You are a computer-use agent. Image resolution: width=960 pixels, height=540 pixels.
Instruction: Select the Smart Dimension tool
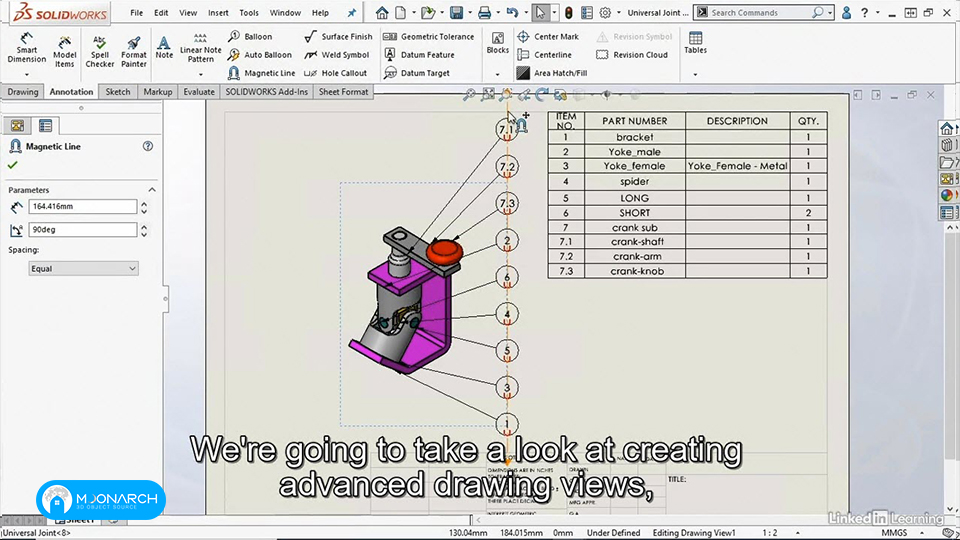[x=26, y=48]
